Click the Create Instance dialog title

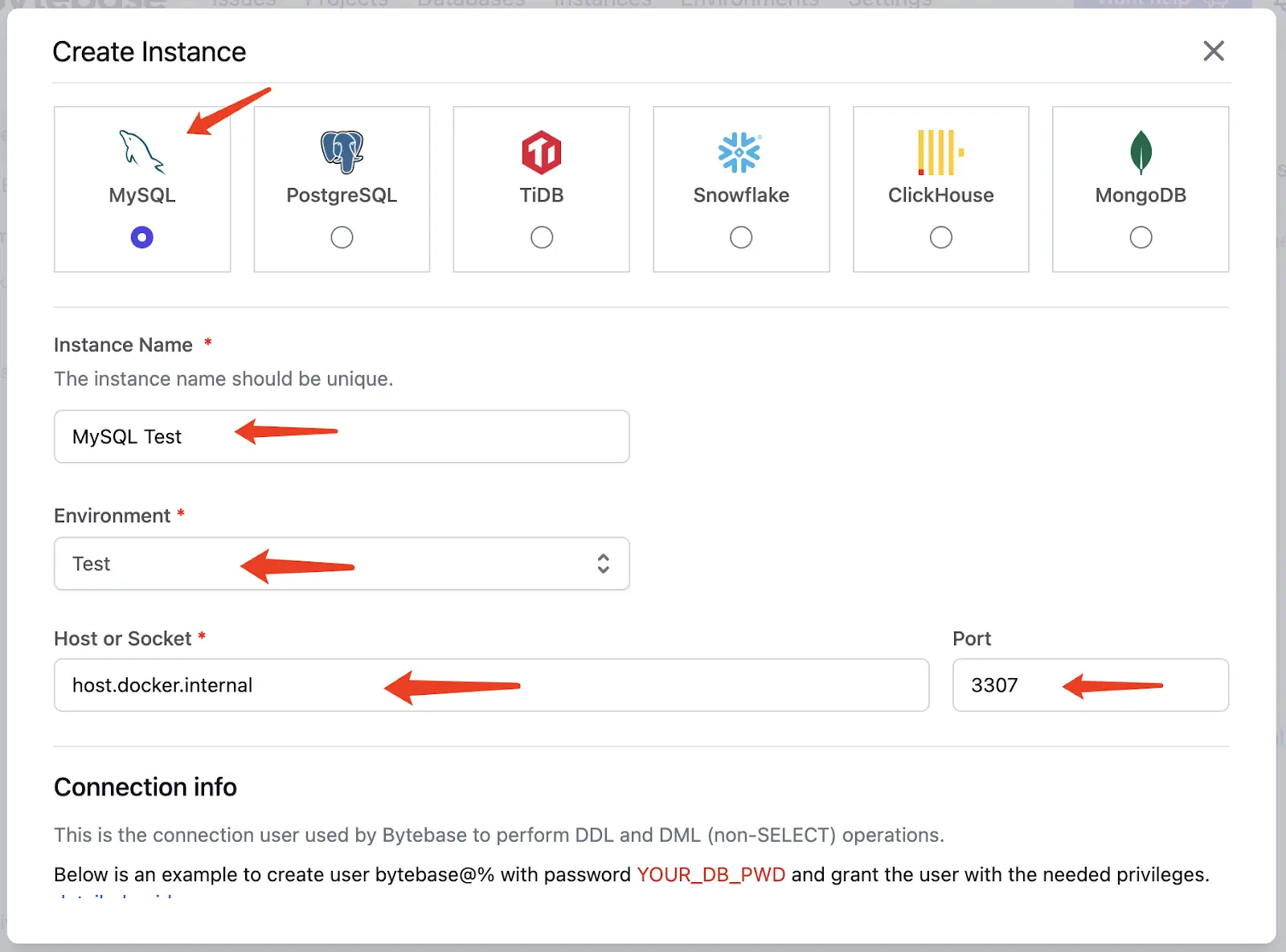point(149,52)
